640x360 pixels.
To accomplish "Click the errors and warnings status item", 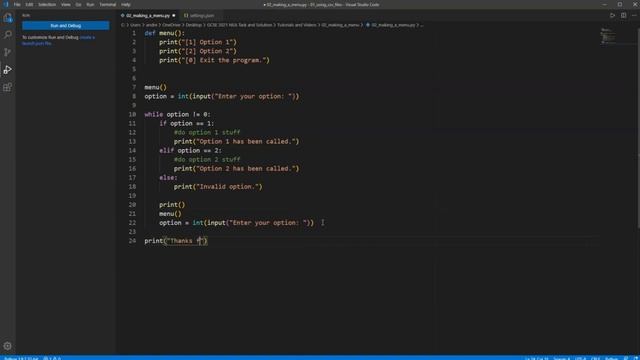I will 52,358.
